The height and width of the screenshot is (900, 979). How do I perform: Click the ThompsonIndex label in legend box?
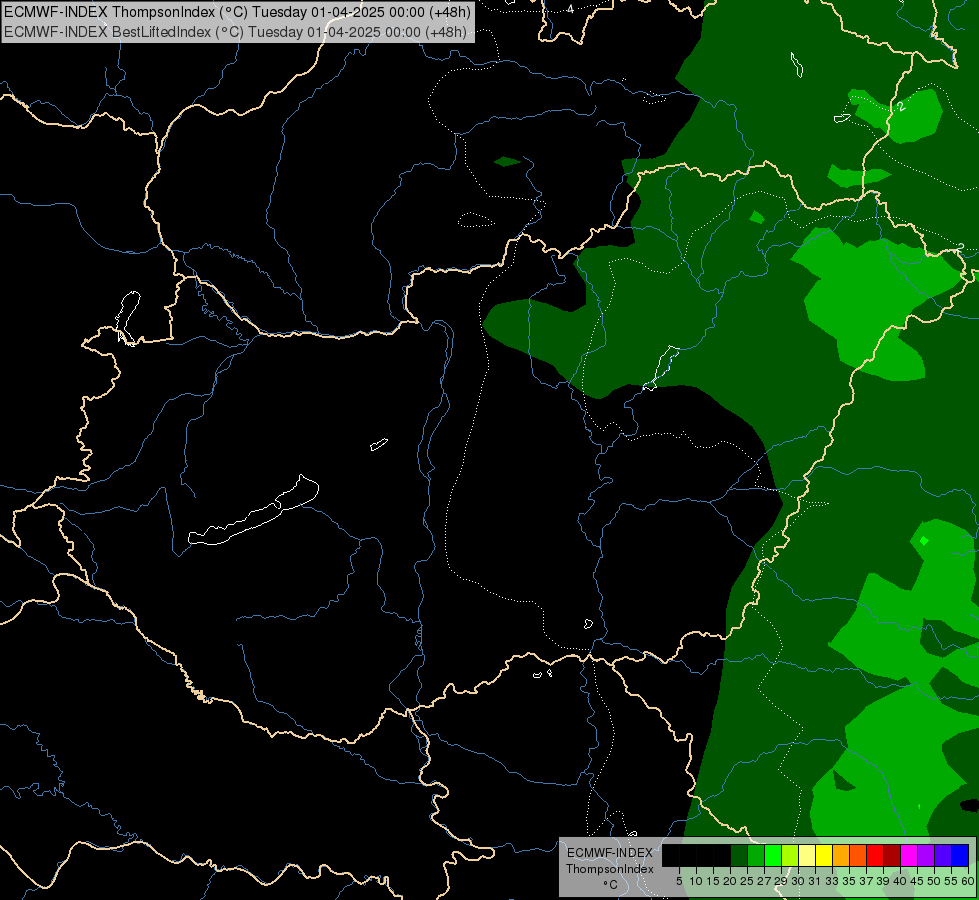coord(610,869)
